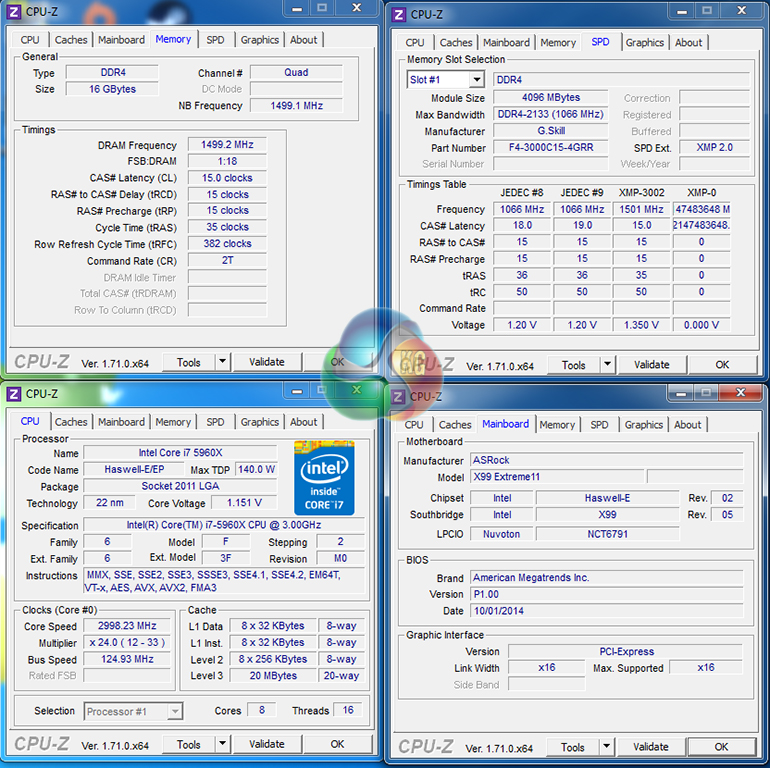The height and width of the screenshot is (768, 770).
Task: Open Tools dropdown arrow in Mainboard window
Action: 606,747
